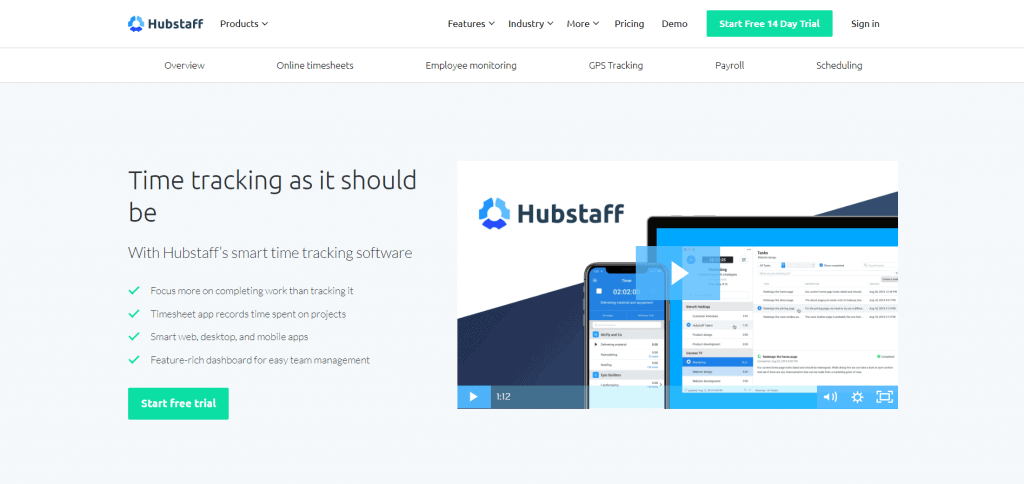Click the Hubstaff logo inside the video
Viewport: 1024px width, 484px height.
click(551, 214)
